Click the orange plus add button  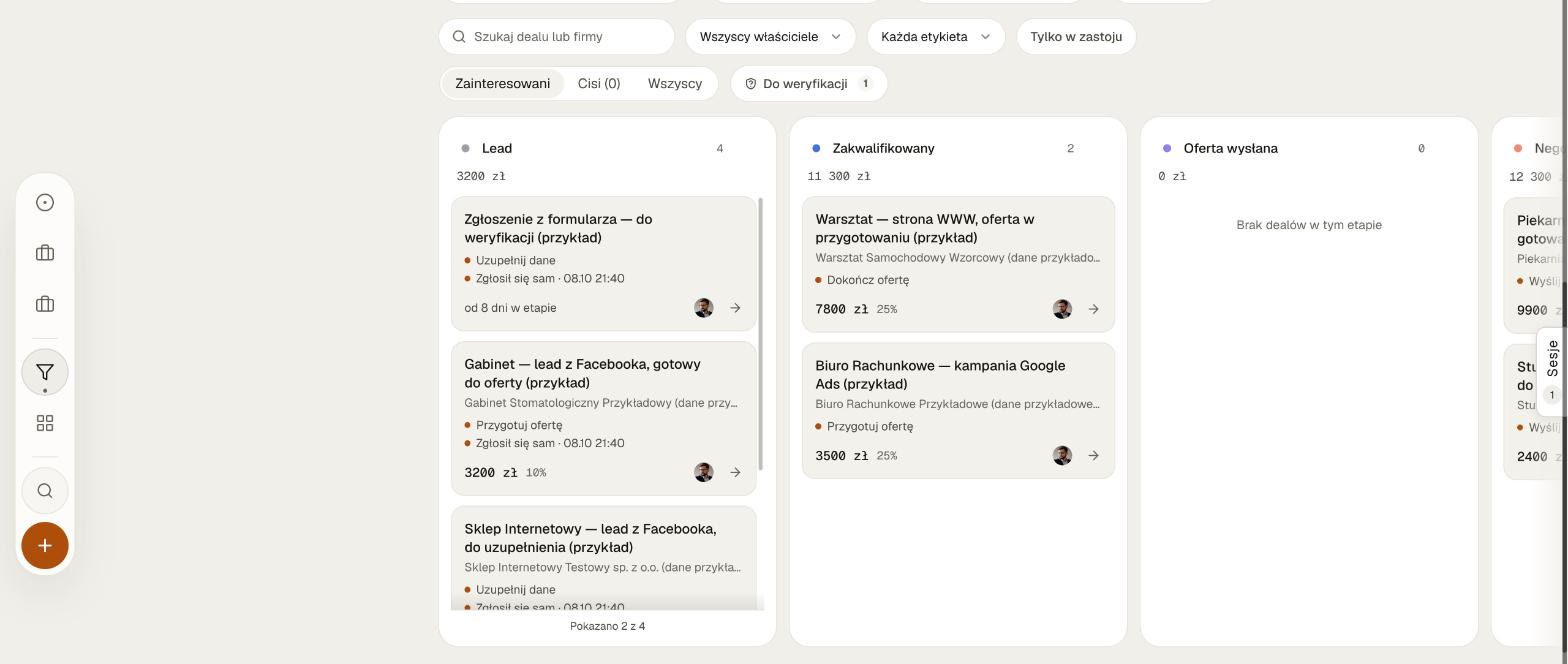click(x=45, y=545)
